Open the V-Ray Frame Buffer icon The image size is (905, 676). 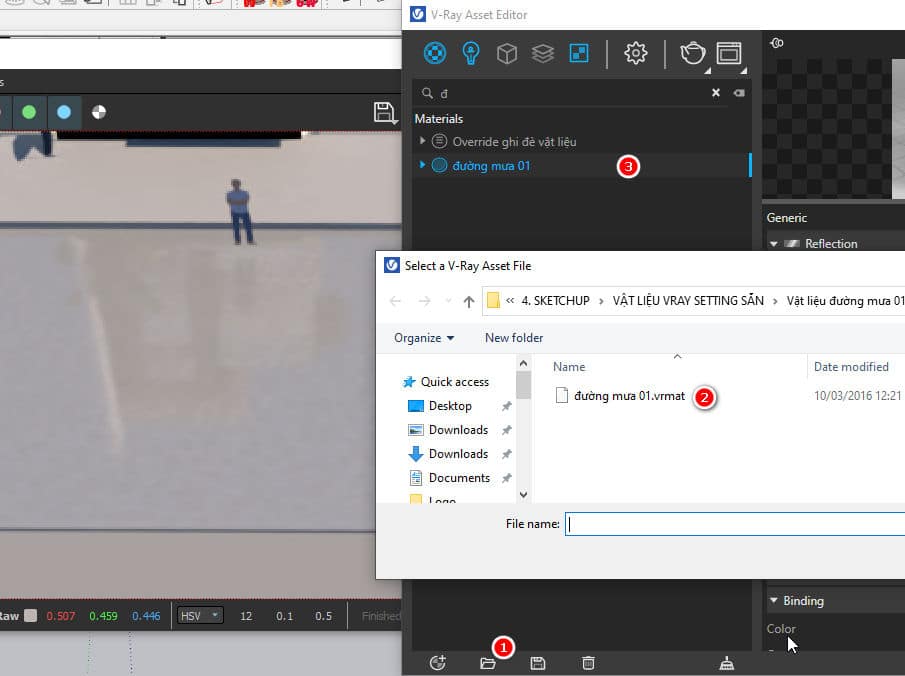click(x=728, y=53)
